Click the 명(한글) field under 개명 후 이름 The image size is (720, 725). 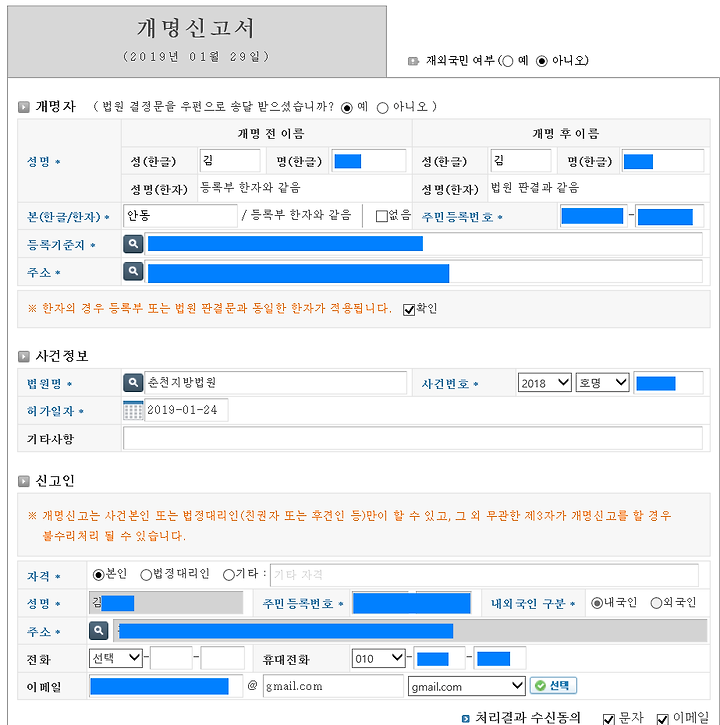663,161
